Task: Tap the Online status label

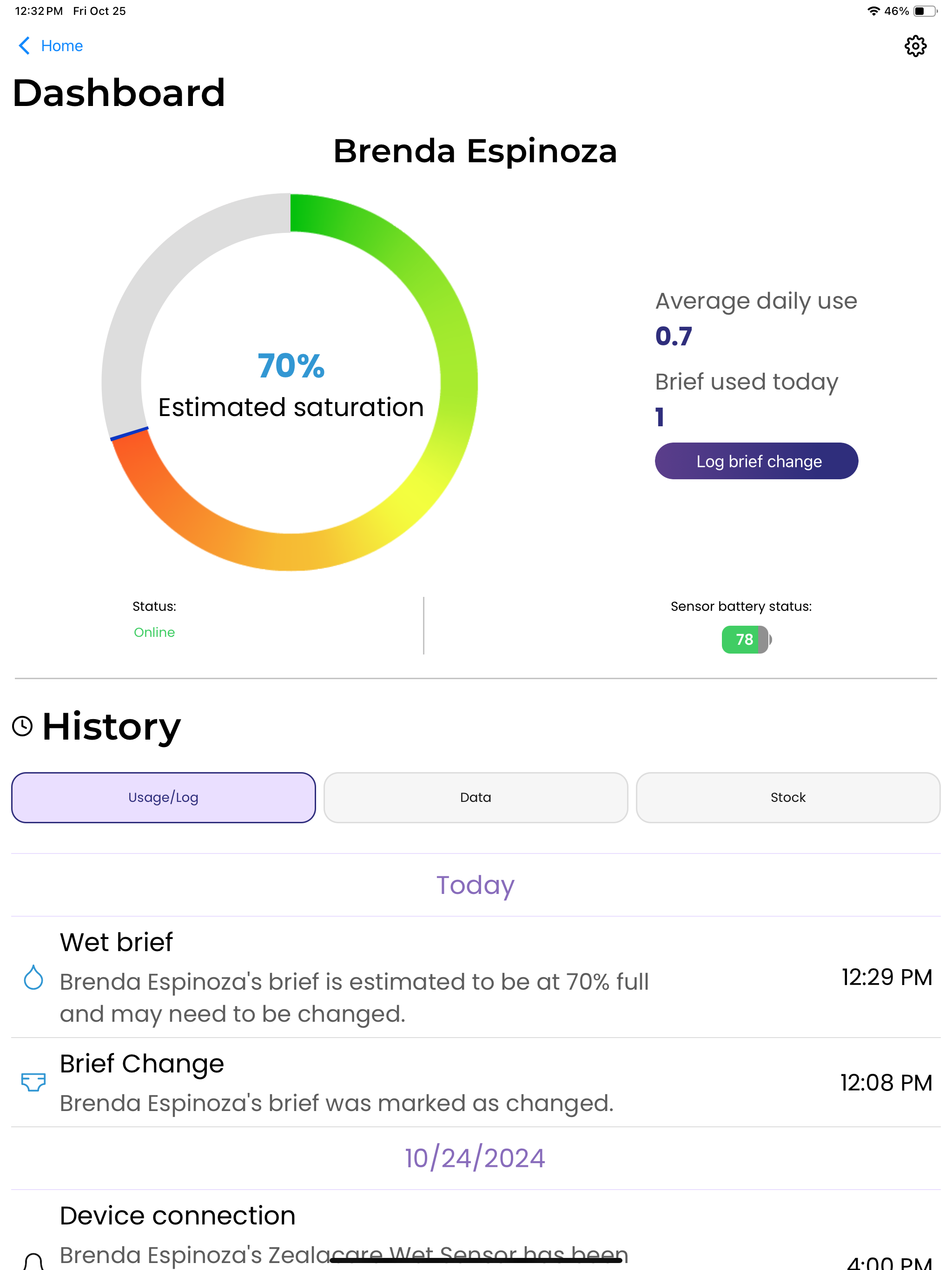Action: pyautogui.click(x=154, y=632)
